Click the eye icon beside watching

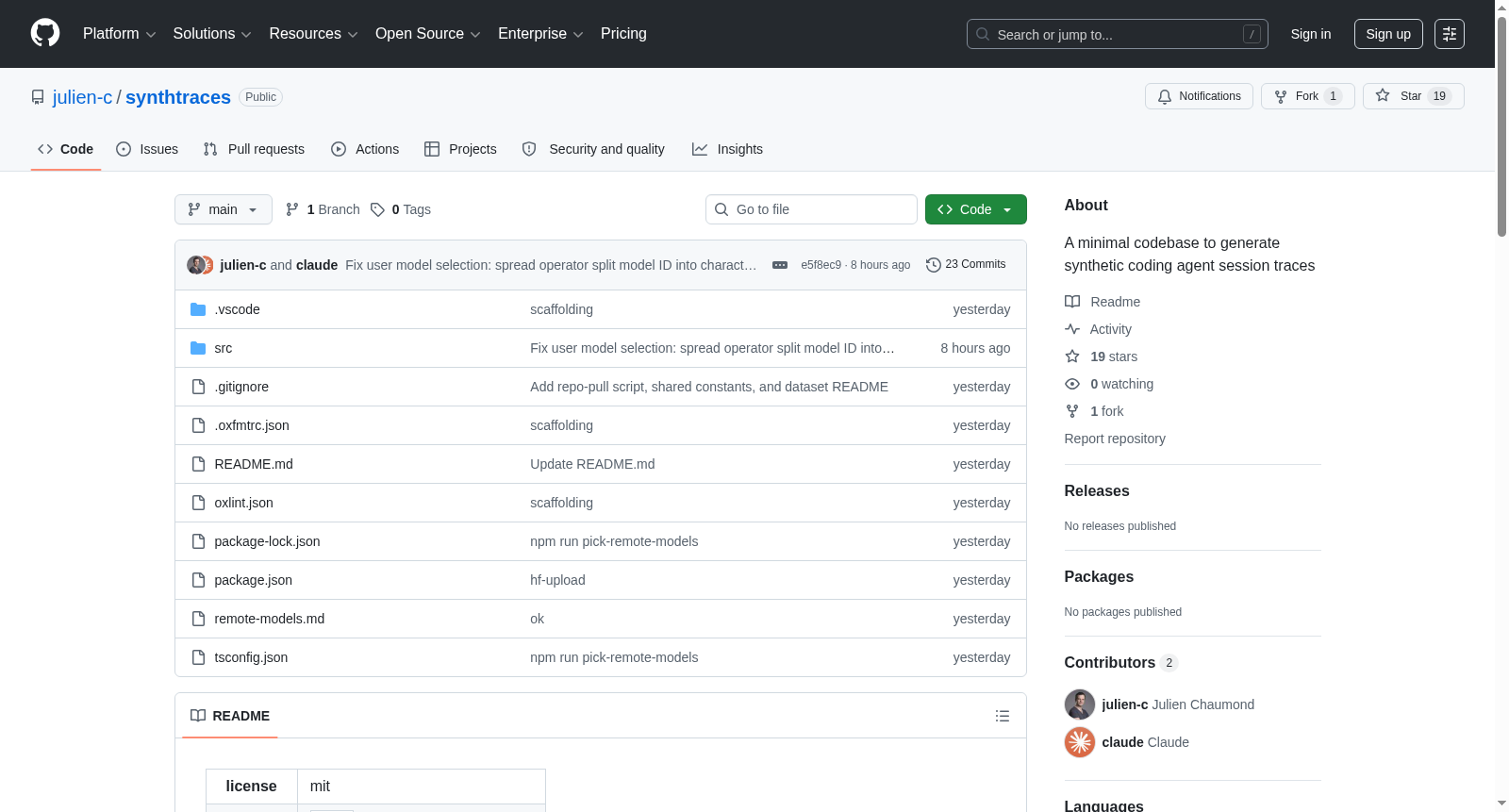click(1072, 384)
